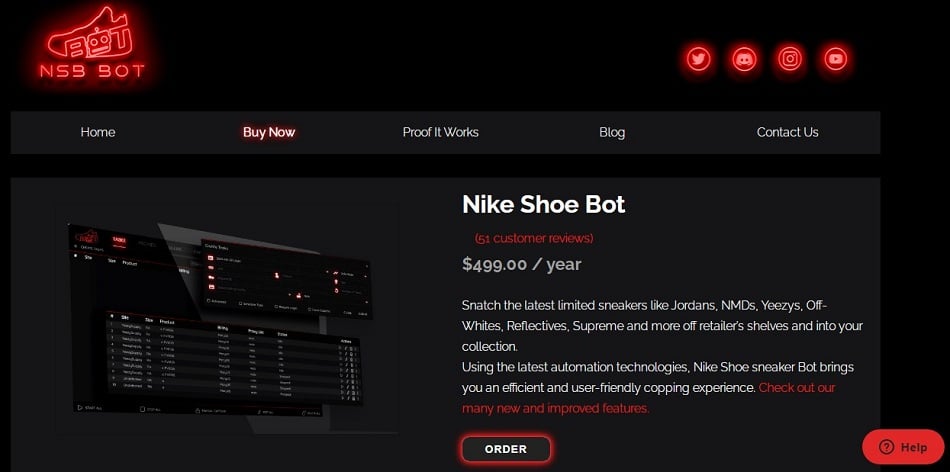The width and height of the screenshot is (950, 472).
Task: Open the Proof It Works page
Action: pyautogui.click(x=440, y=132)
